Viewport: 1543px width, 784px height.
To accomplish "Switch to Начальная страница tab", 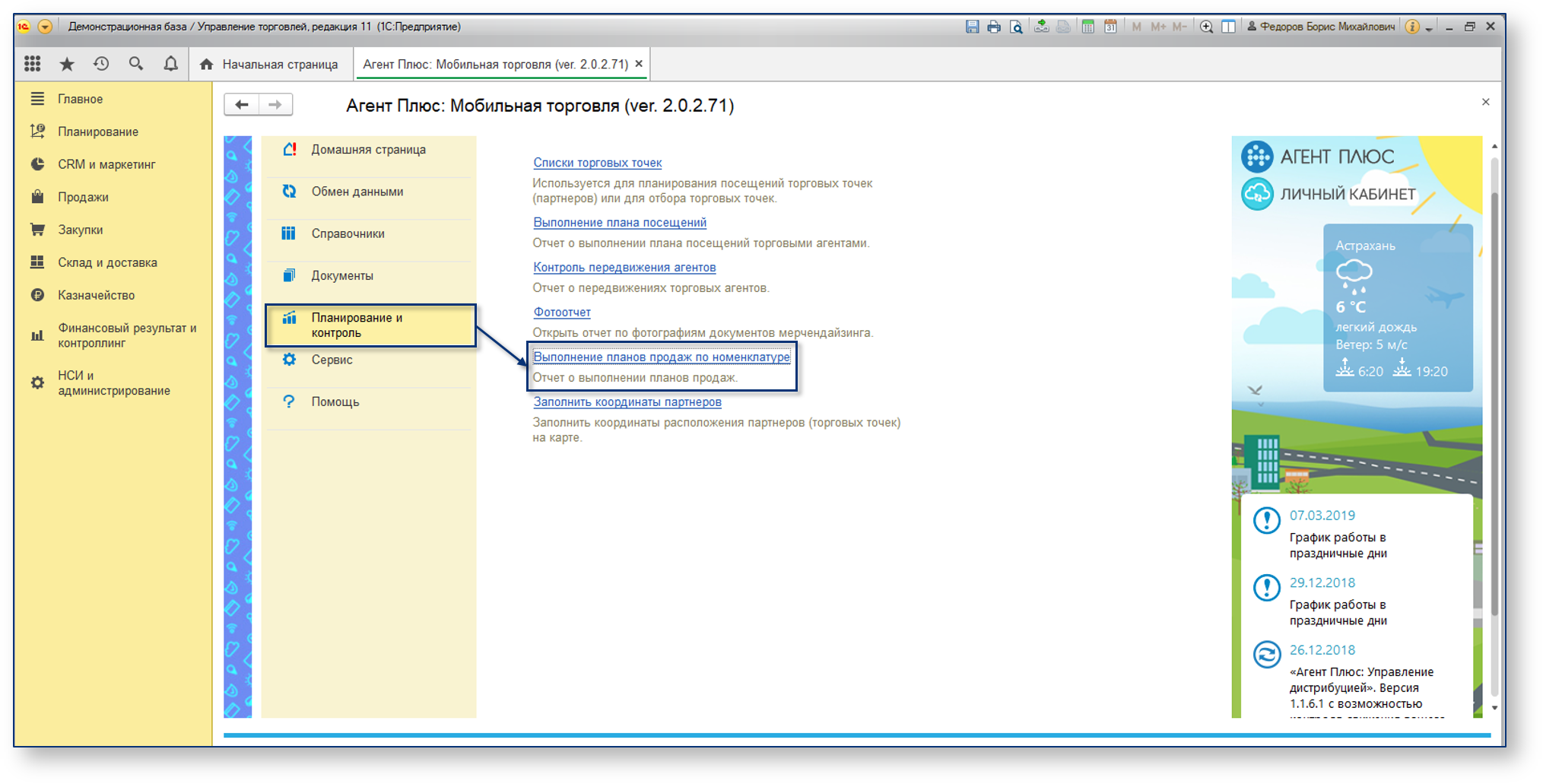I will [x=269, y=65].
